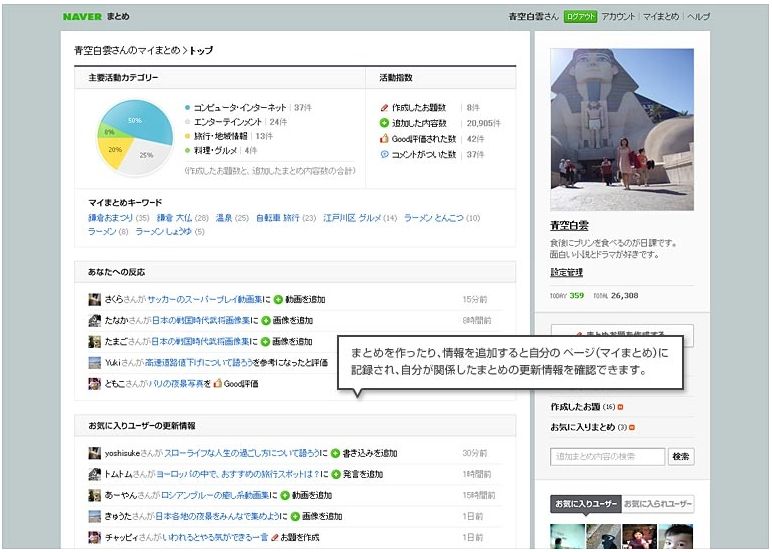This screenshot has height=552, width=772.
Task: Click the blue コンピュータ・インターネット legend dot
Action: (187, 107)
